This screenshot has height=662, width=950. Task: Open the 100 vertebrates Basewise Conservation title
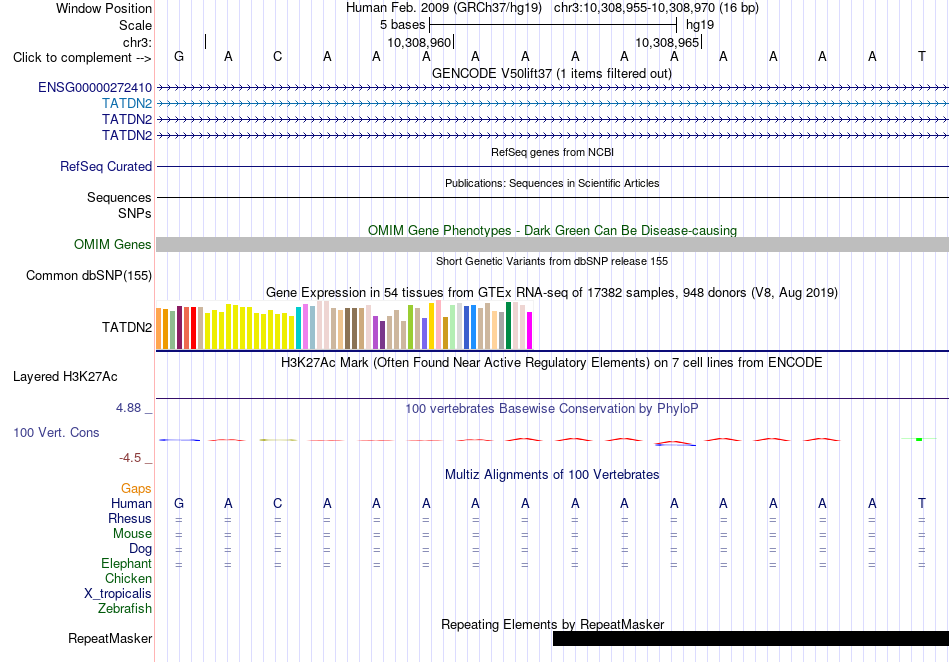tap(552, 409)
